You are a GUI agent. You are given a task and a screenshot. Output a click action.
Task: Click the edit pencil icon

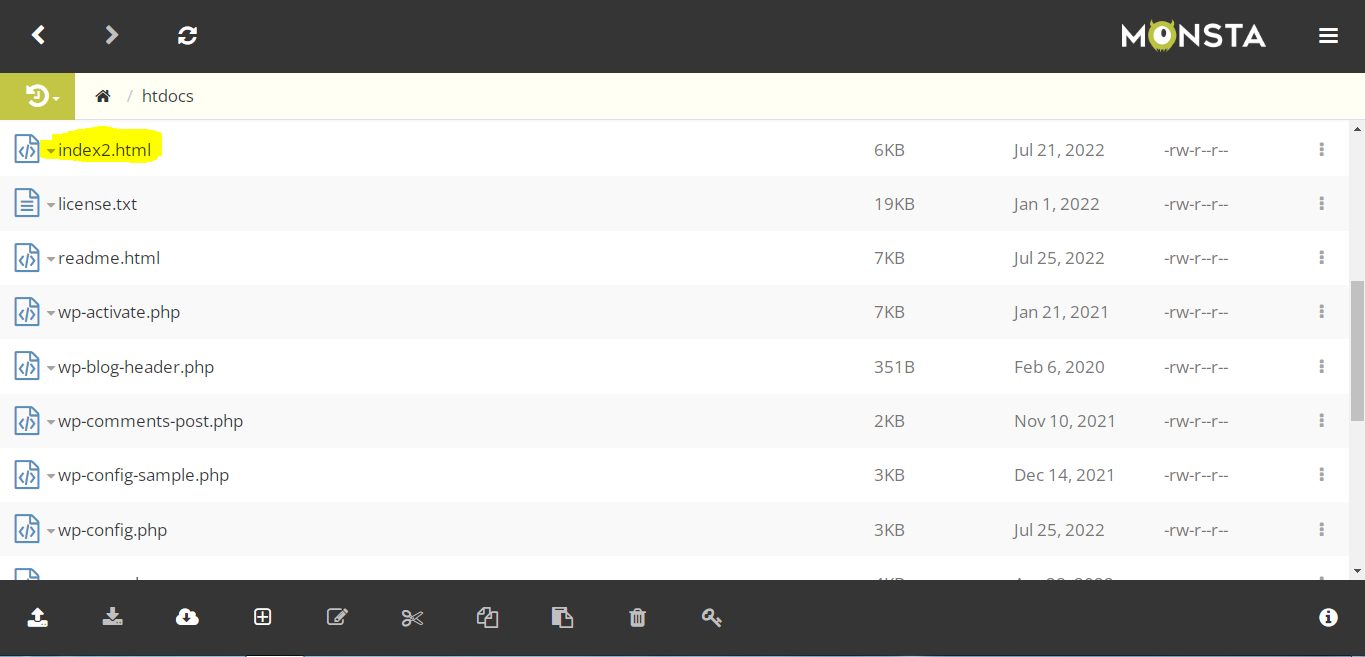pyautogui.click(x=337, y=617)
